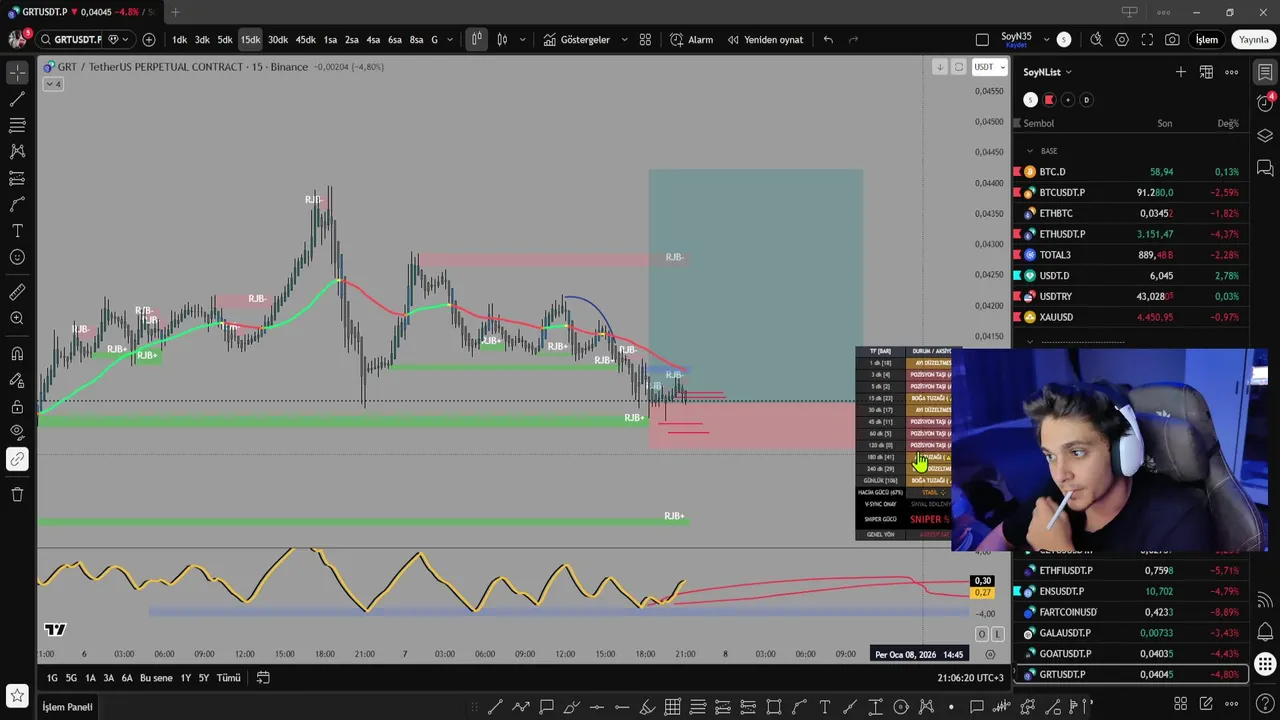1280x720 pixels.
Task: Click the trash icon to remove drawings
Action: (17, 494)
